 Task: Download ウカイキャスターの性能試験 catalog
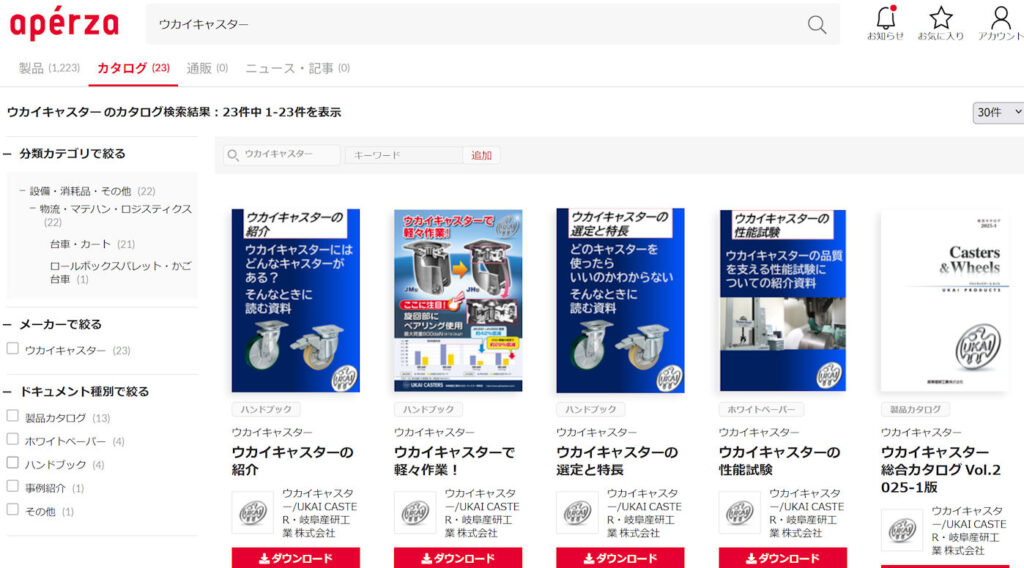782,558
